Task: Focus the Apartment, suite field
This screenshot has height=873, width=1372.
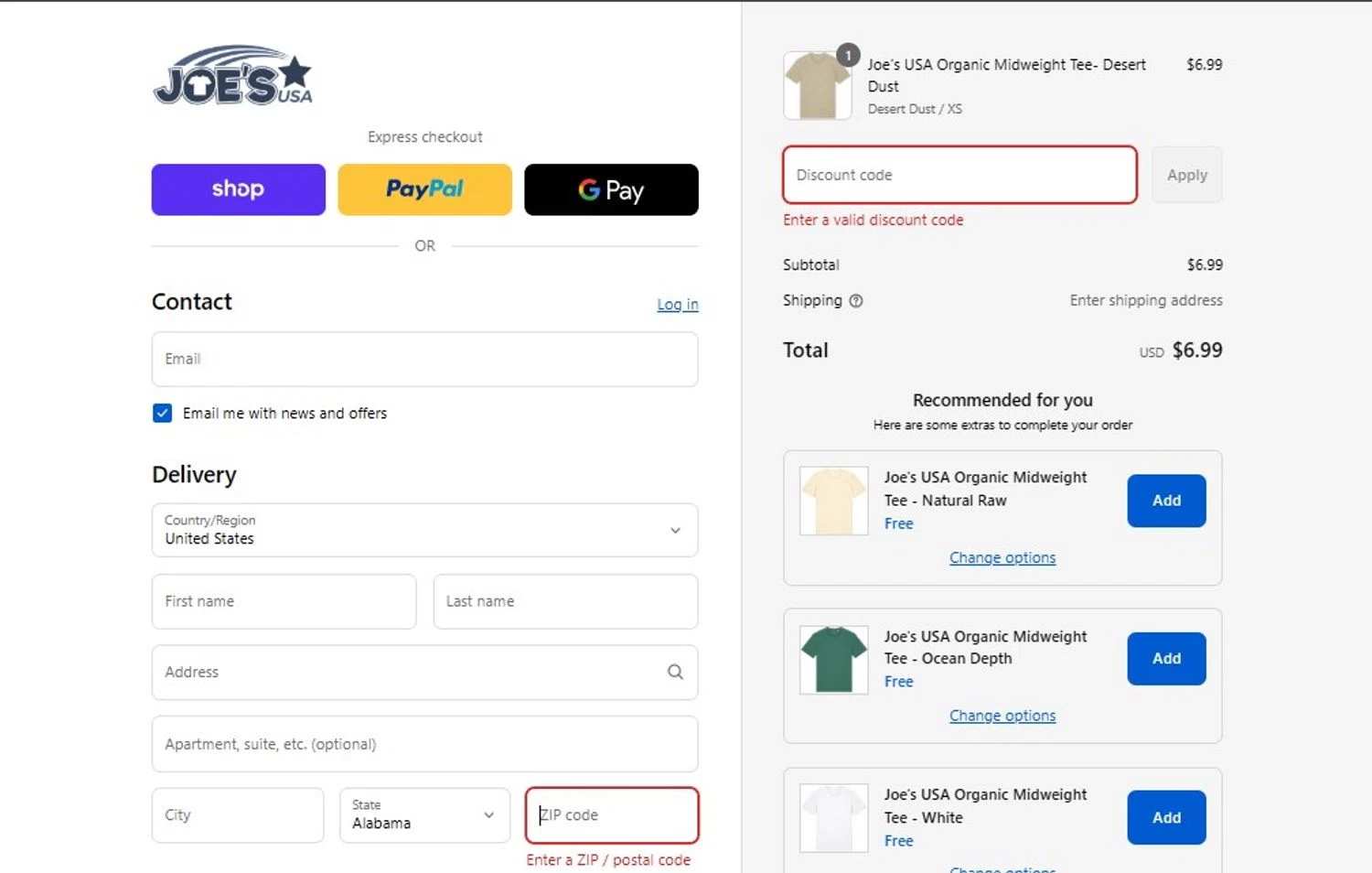Action: click(x=424, y=744)
